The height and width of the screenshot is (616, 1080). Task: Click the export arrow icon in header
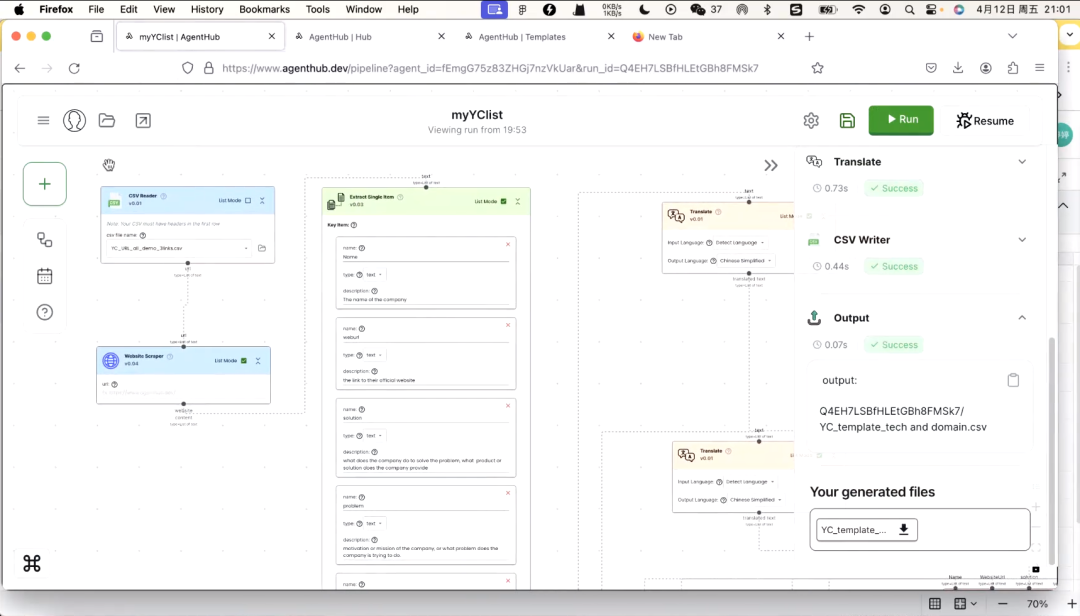143,121
